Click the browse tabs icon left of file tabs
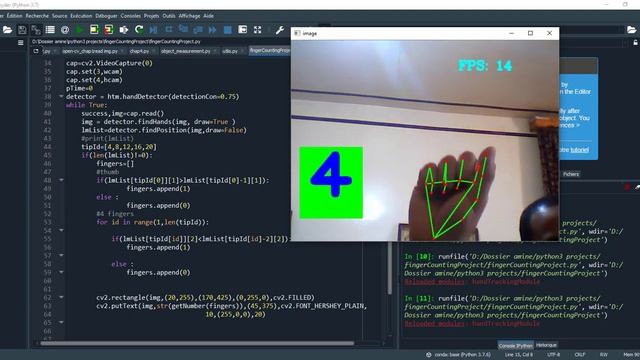This screenshot has width=640, height=360. [36, 51]
